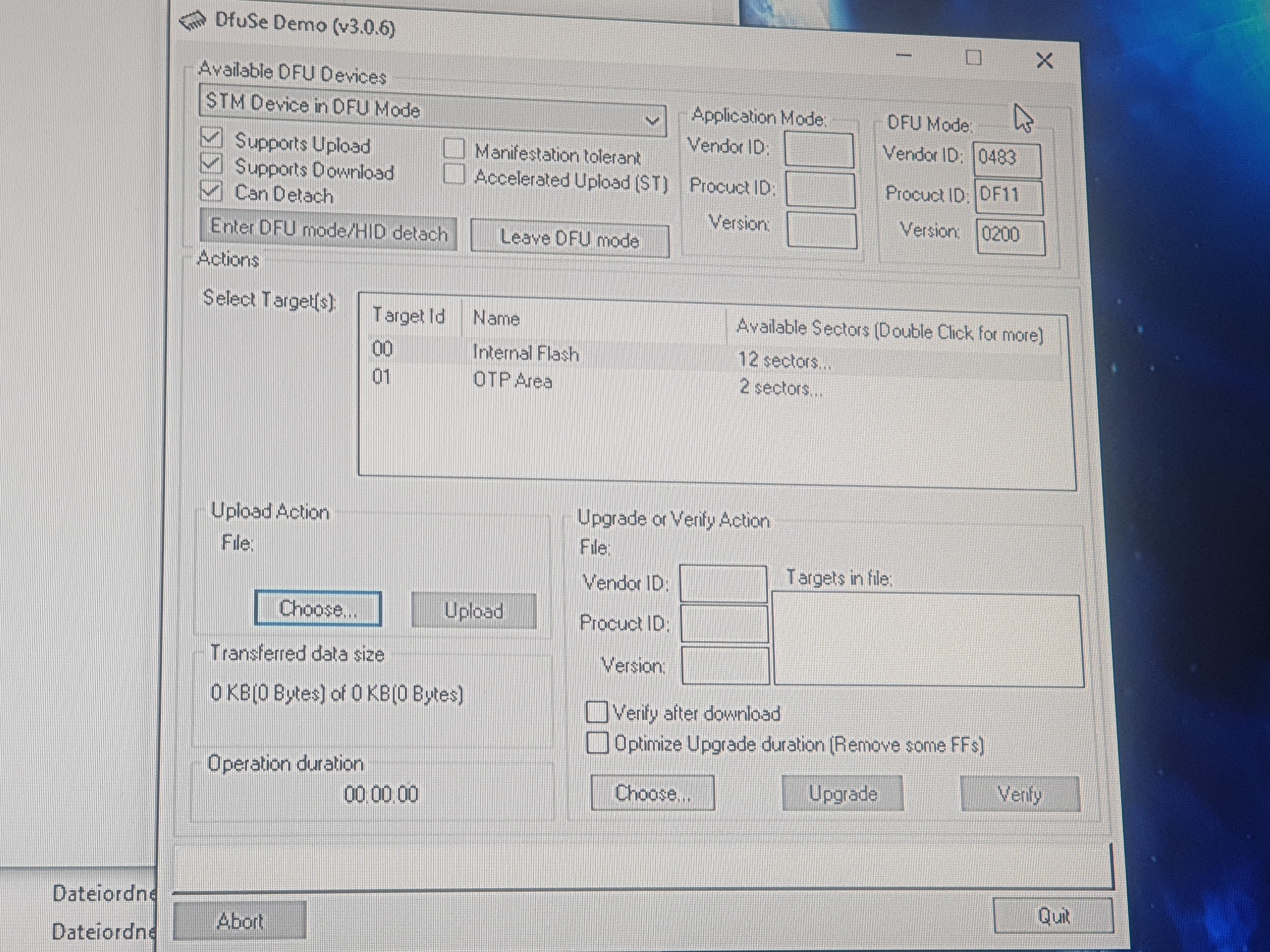This screenshot has width=1270, height=952.
Task: Click Application Mode Version field
Action: (821, 229)
